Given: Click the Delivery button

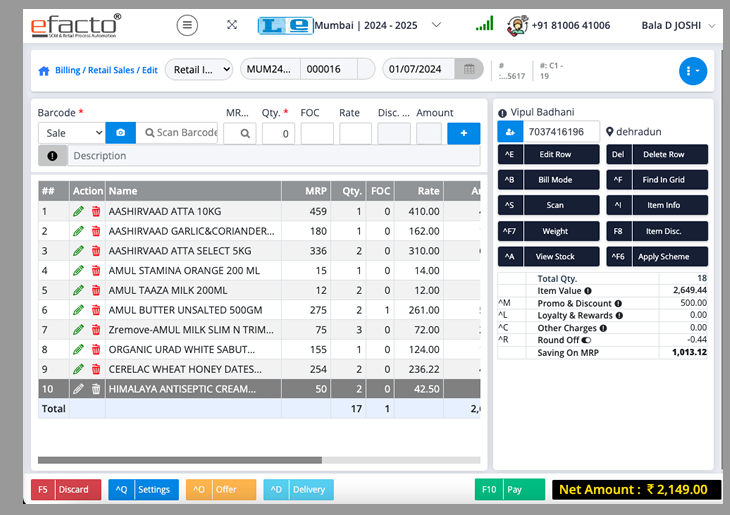Looking at the screenshot, I should [298, 489].
